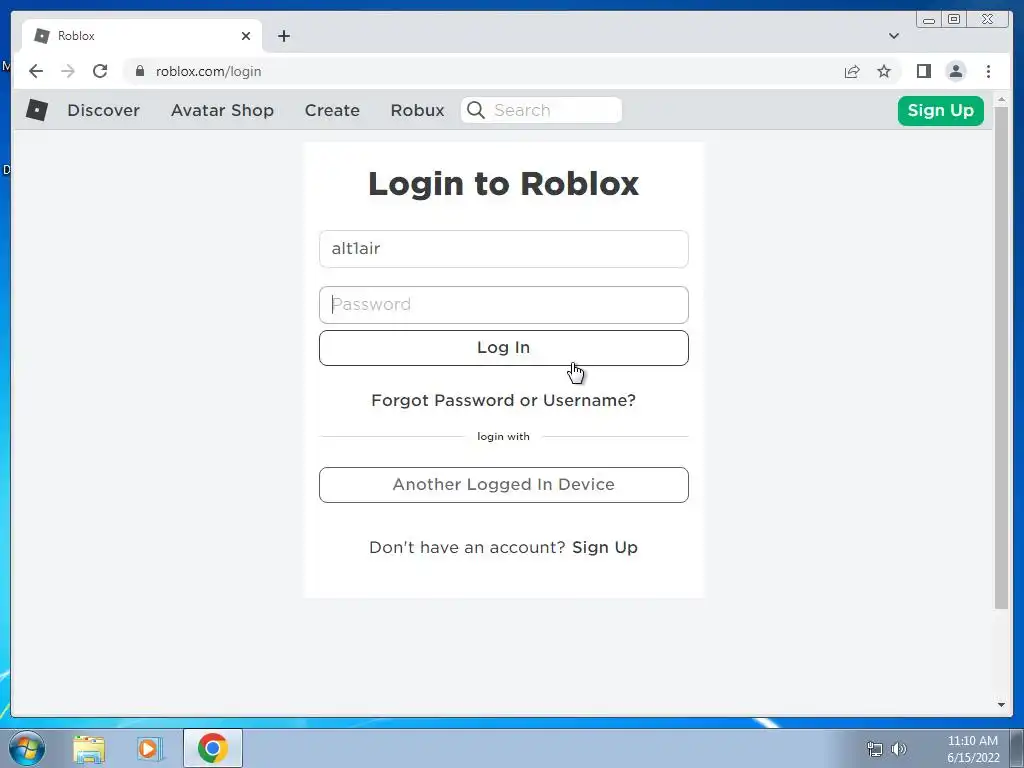Screen dimensions: 1024x768
Task: Click page scrollbar down arrow
Action: pos(1001,705)
